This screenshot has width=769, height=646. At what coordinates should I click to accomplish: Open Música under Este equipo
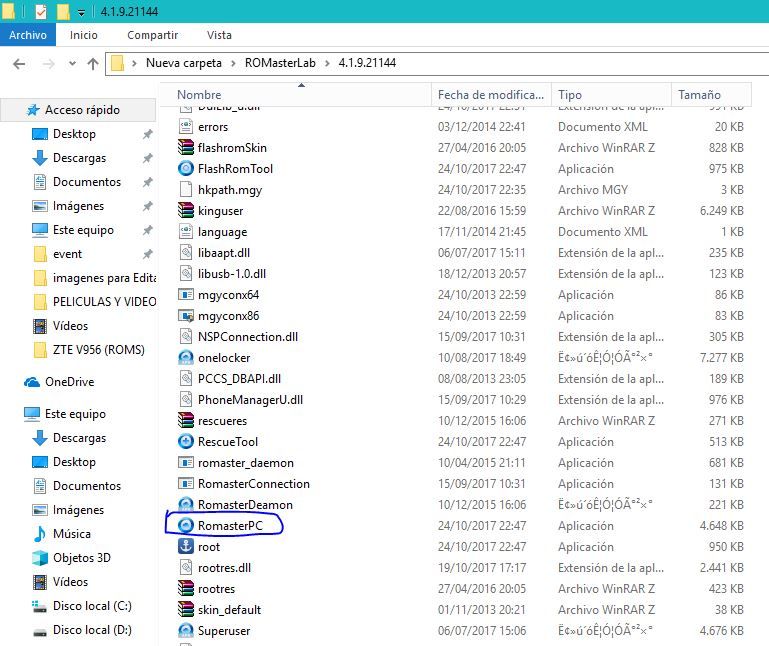[x=71, y=534]
